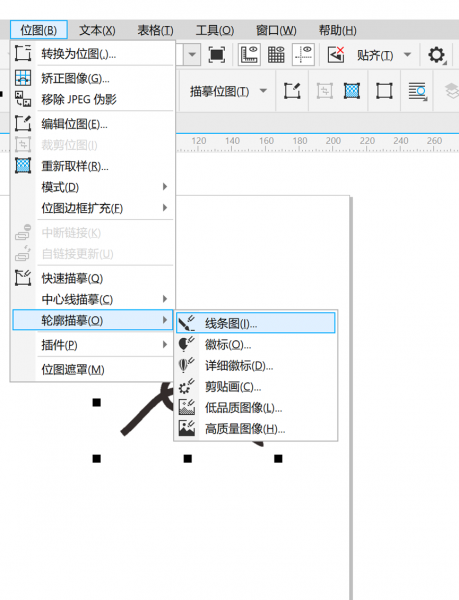
Task: Click the 低品质图像 picture icon
Action: tap(186, 407)
